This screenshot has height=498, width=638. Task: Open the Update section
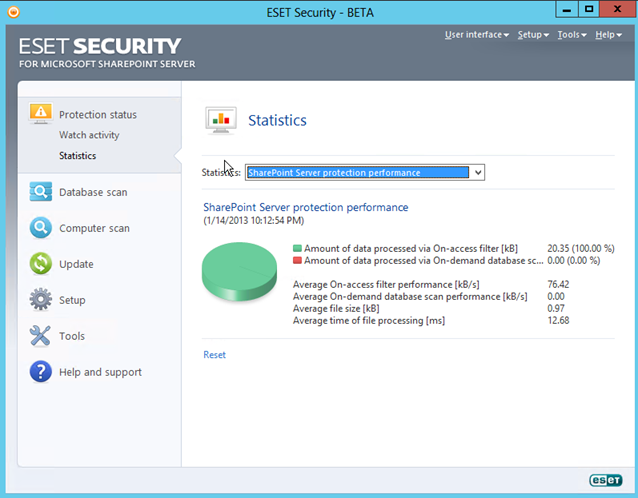point(76,264)
